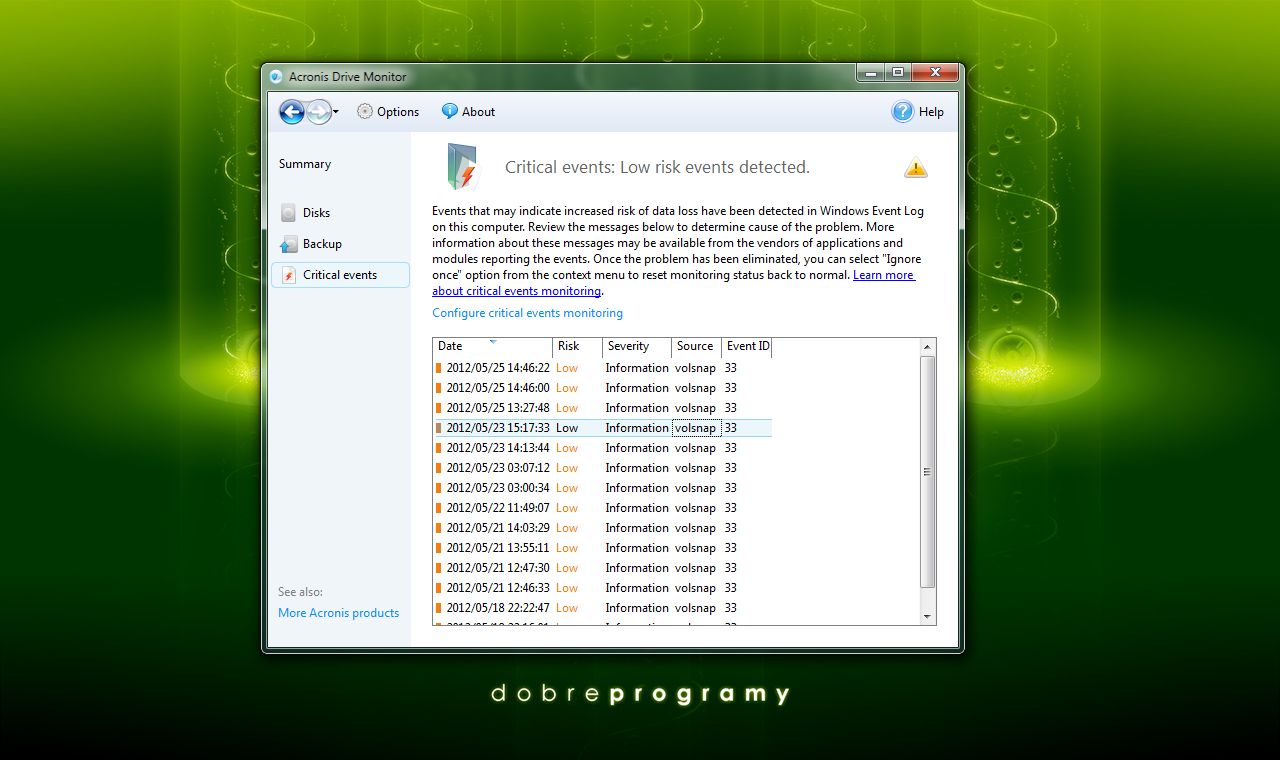This screenshot has height=760, width=1280.
Task: Click the scrollbar up arrow
Action: [x=927, y=347]
